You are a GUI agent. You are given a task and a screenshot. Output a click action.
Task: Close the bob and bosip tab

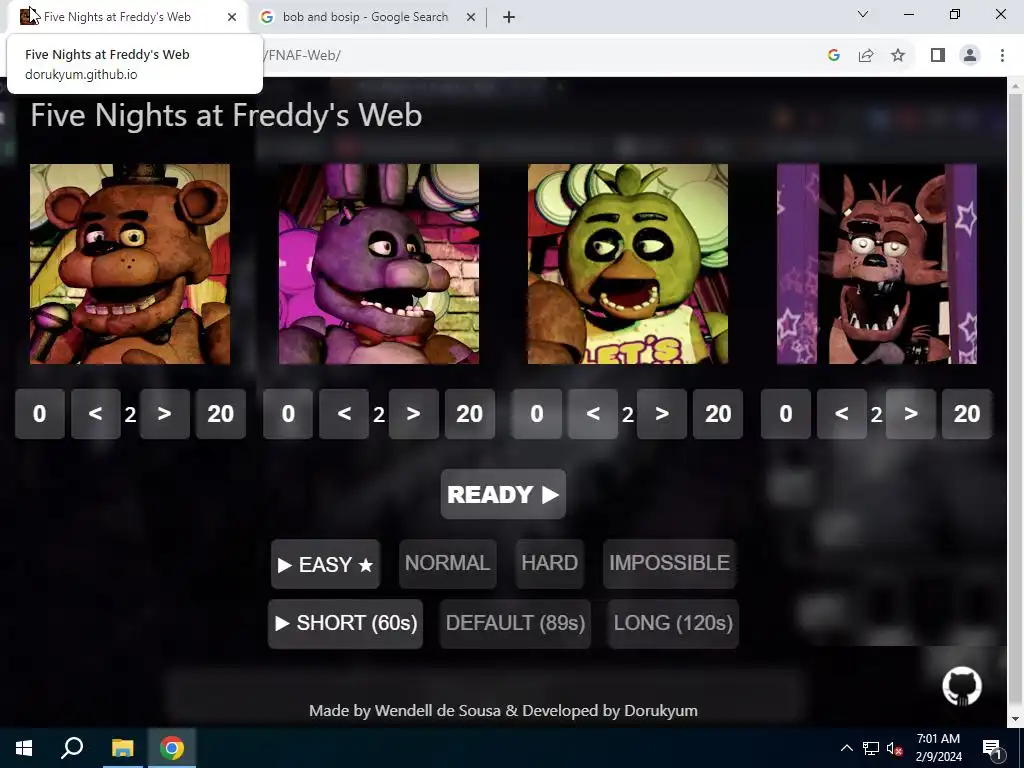tap(471, 17)
